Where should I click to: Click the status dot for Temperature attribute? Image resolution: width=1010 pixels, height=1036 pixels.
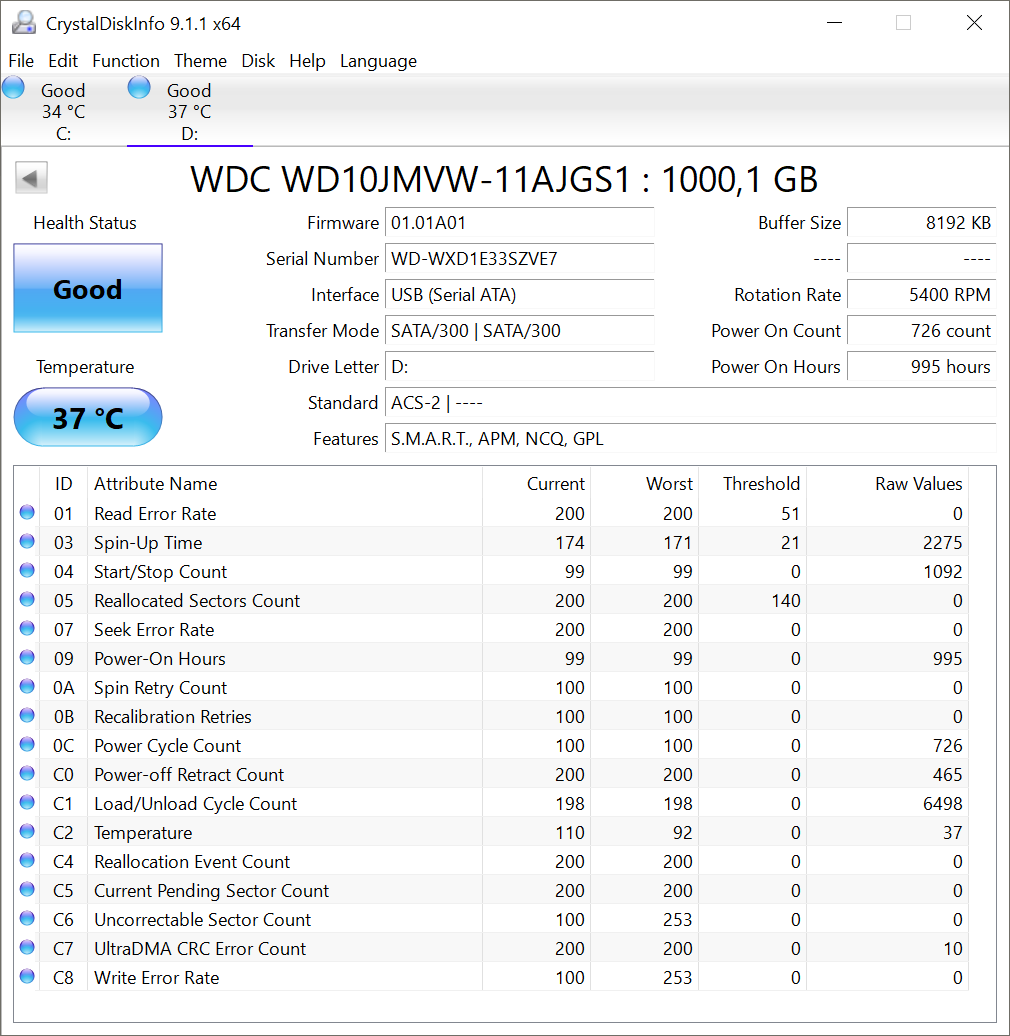coord(27,831)
